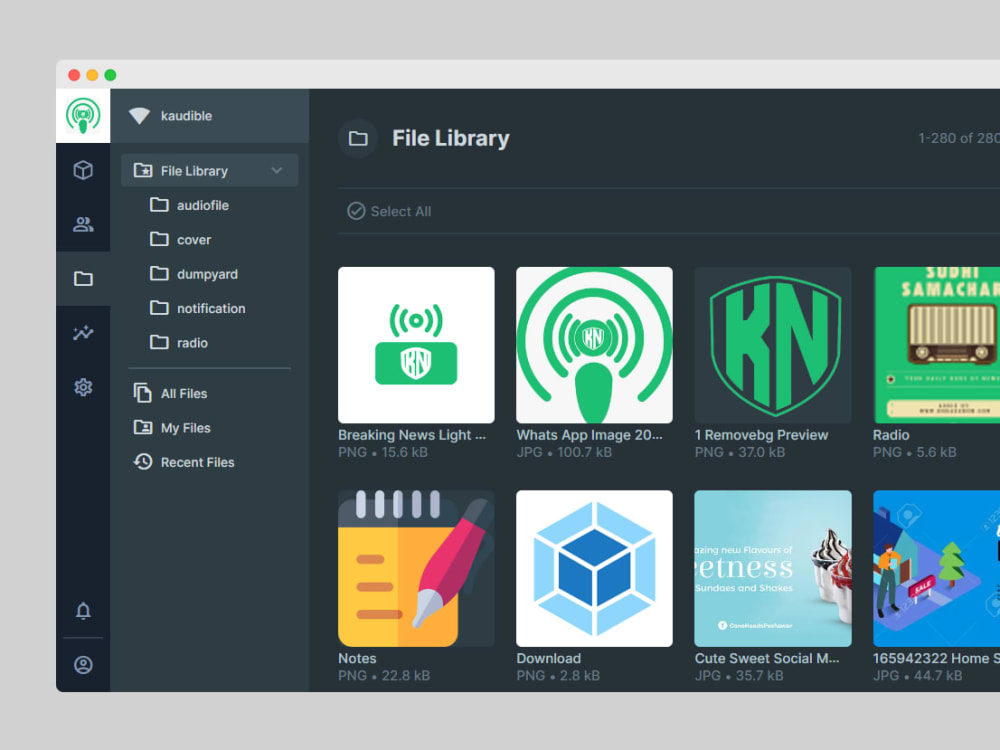Open the Notes PNG thumbnail
This screenshot has width=1000, height=750.
416,567
